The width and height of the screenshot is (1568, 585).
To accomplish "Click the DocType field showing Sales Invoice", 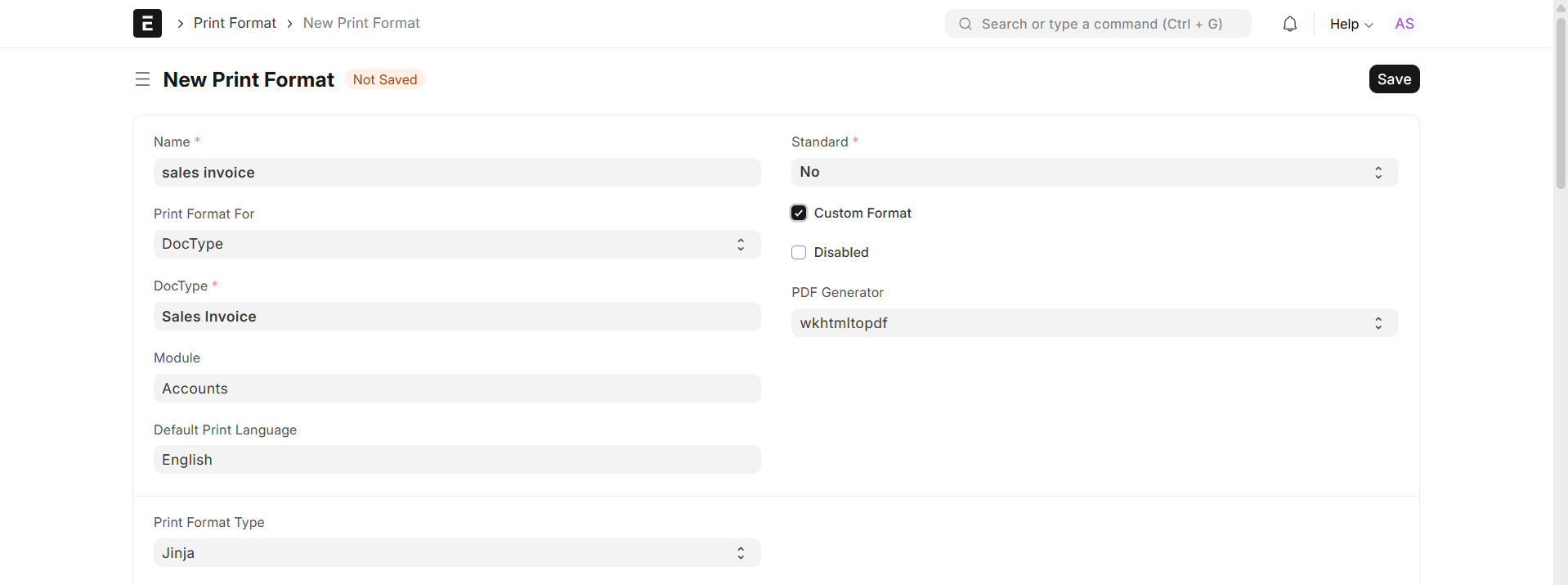I will pos(456,317).
